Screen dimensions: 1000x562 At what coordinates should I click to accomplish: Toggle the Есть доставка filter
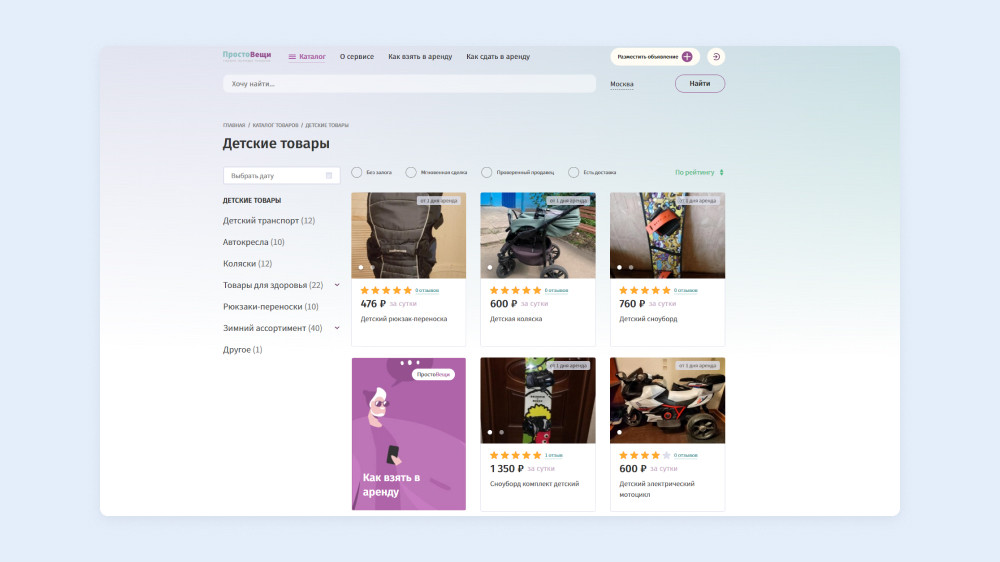pyautogui.click(x=573, y=172)
